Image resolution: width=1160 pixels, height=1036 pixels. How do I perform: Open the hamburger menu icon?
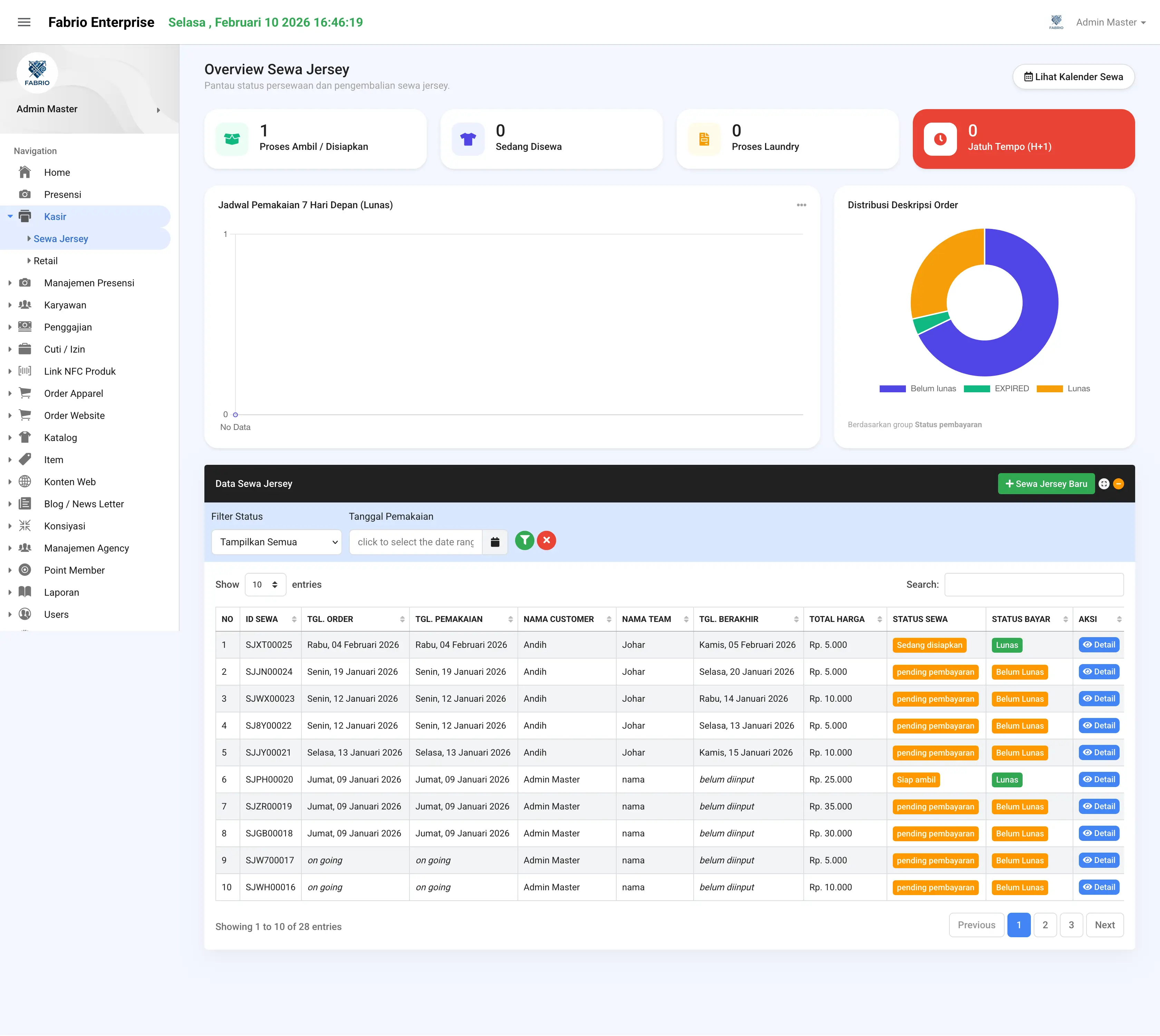coord(24,22)
